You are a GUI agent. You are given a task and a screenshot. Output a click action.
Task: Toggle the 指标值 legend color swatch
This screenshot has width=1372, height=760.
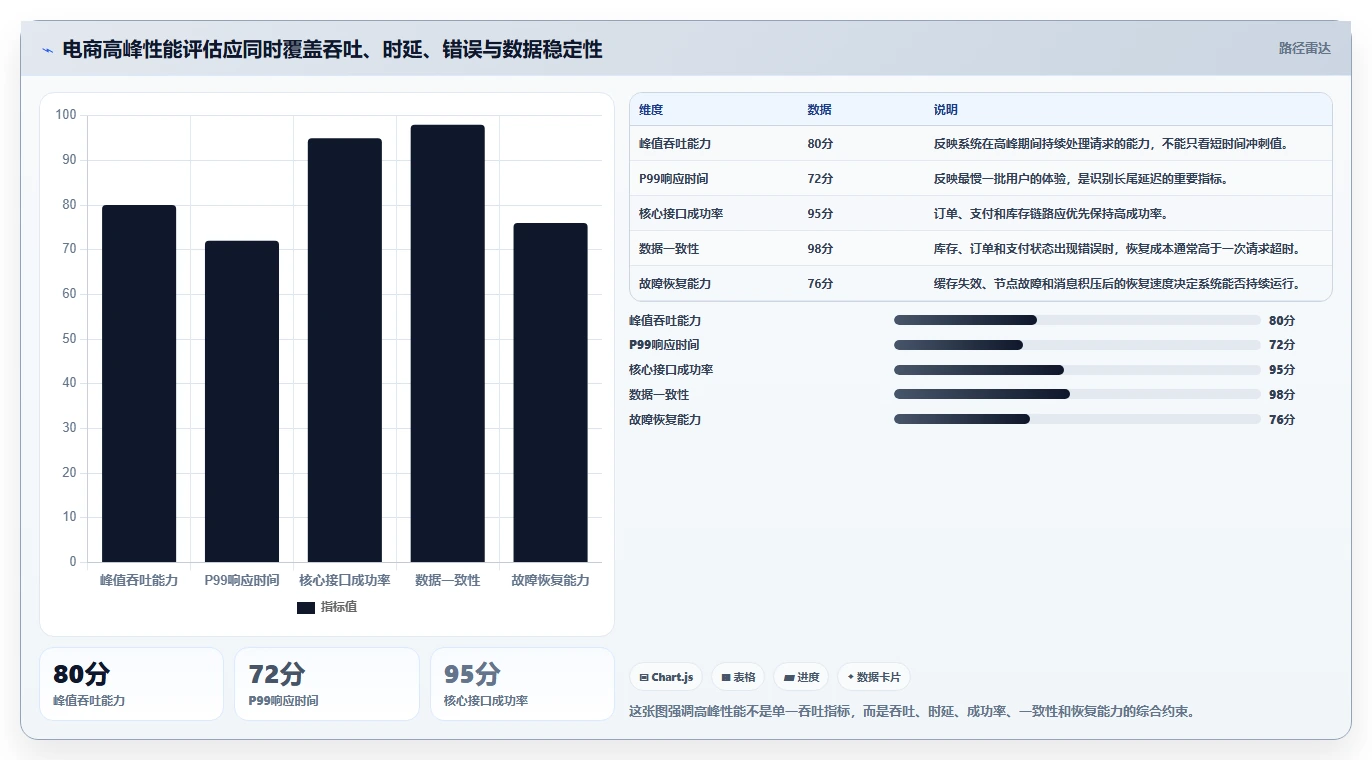click(x=306, y=607)
